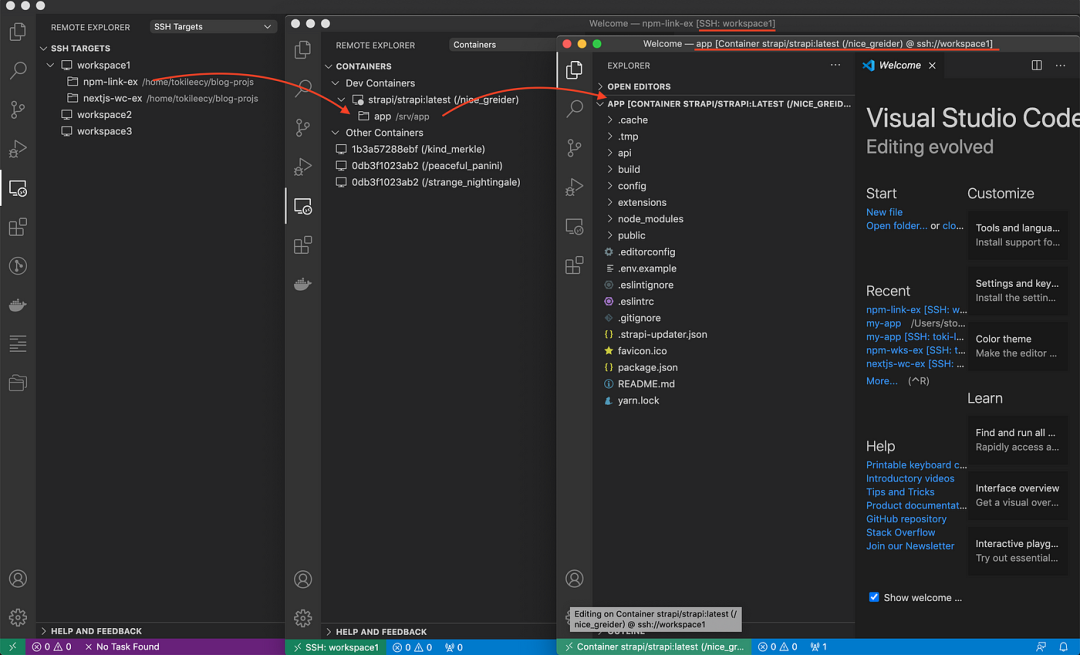Open the GitHub repository help link
Image resolution: width=1080 pixels, height=655 pixels.
point(906,518)
